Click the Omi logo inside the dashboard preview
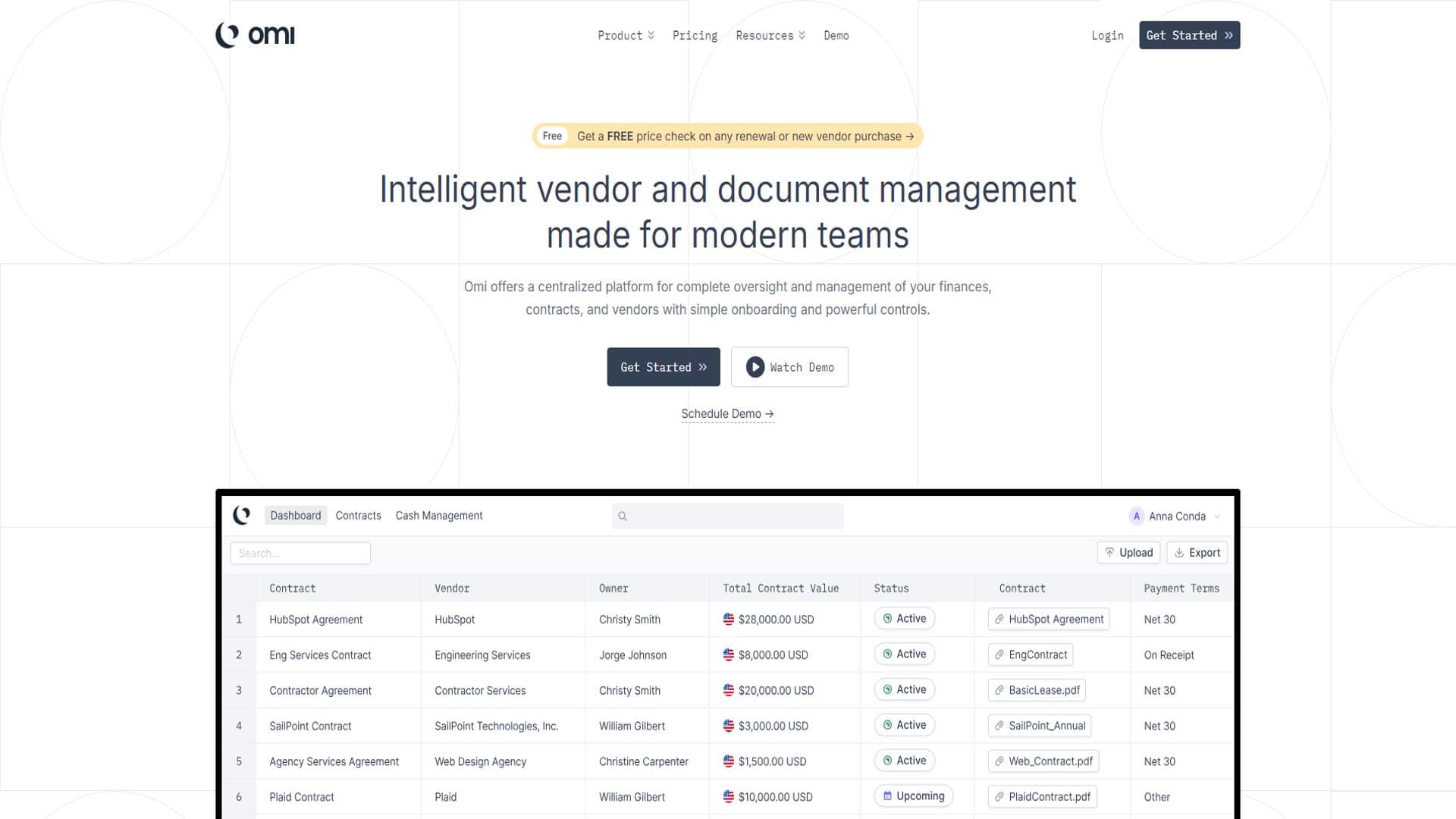The image size is (1456, 819). (242, 516)
